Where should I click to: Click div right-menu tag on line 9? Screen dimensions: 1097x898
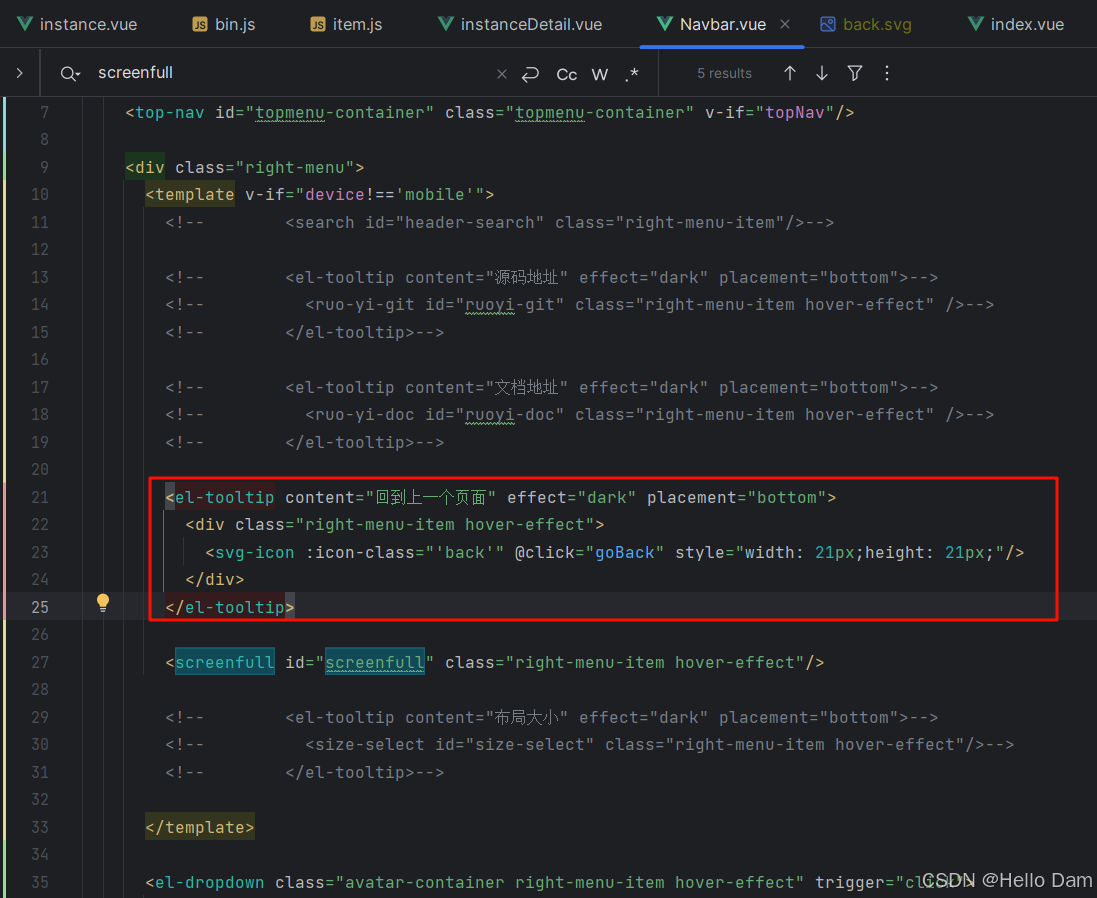click(146, 168)
